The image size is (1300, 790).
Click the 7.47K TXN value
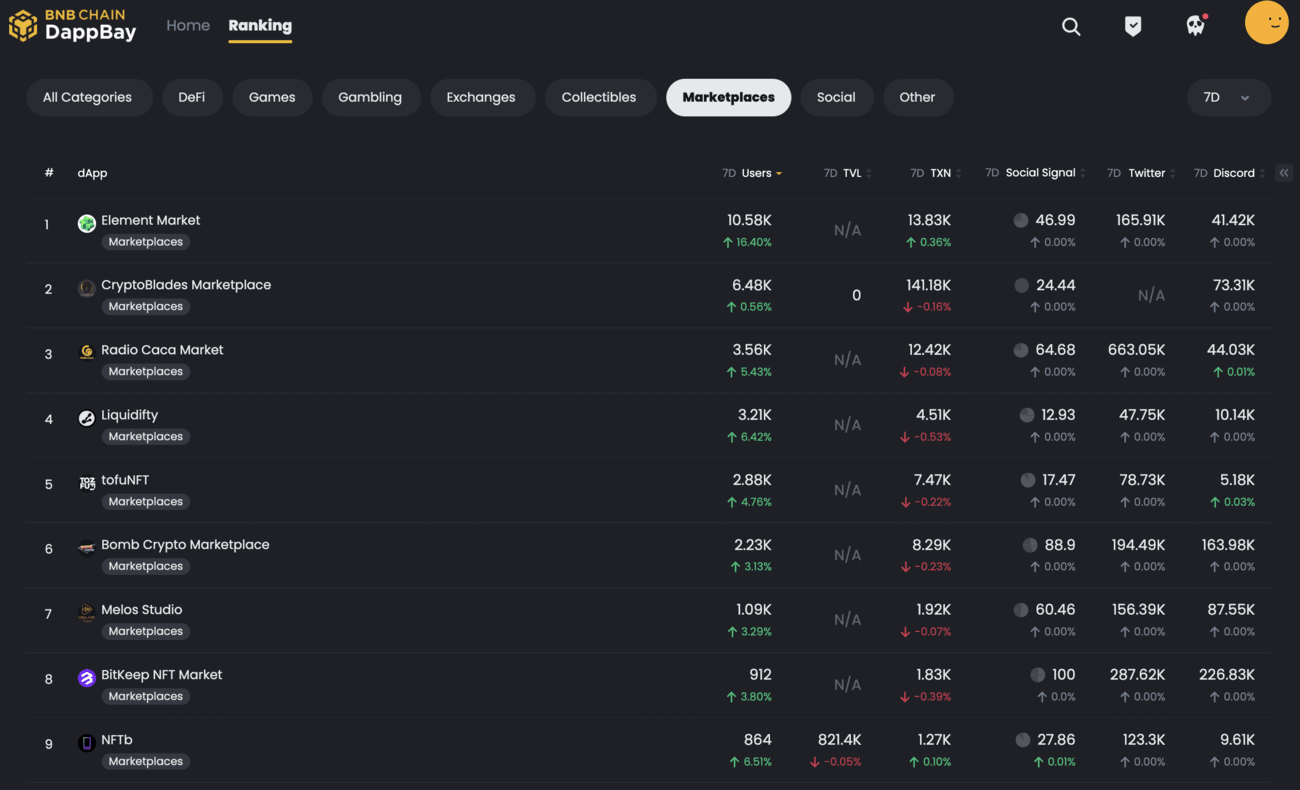pyautogui.click(x=932, y=480)
